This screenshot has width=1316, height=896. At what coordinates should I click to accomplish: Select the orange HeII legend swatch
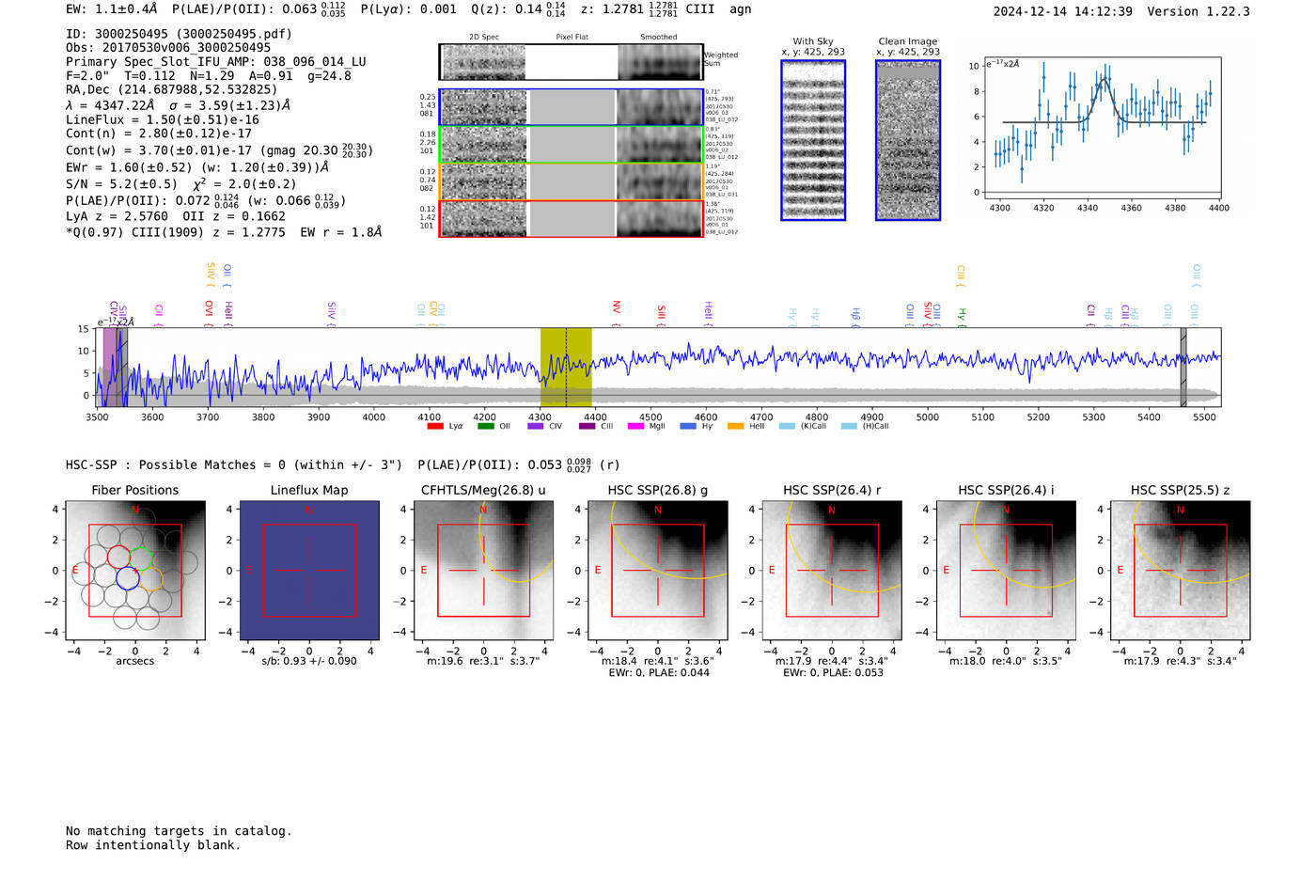coord(735,426)
